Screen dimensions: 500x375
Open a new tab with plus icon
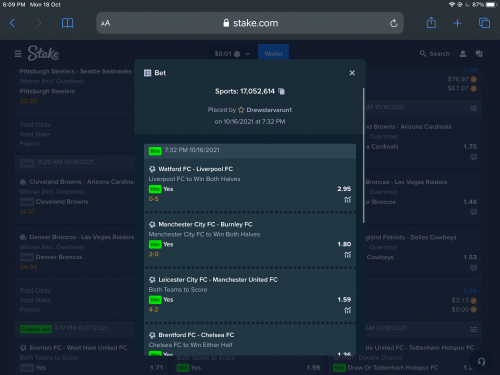[x=458, y=23]
